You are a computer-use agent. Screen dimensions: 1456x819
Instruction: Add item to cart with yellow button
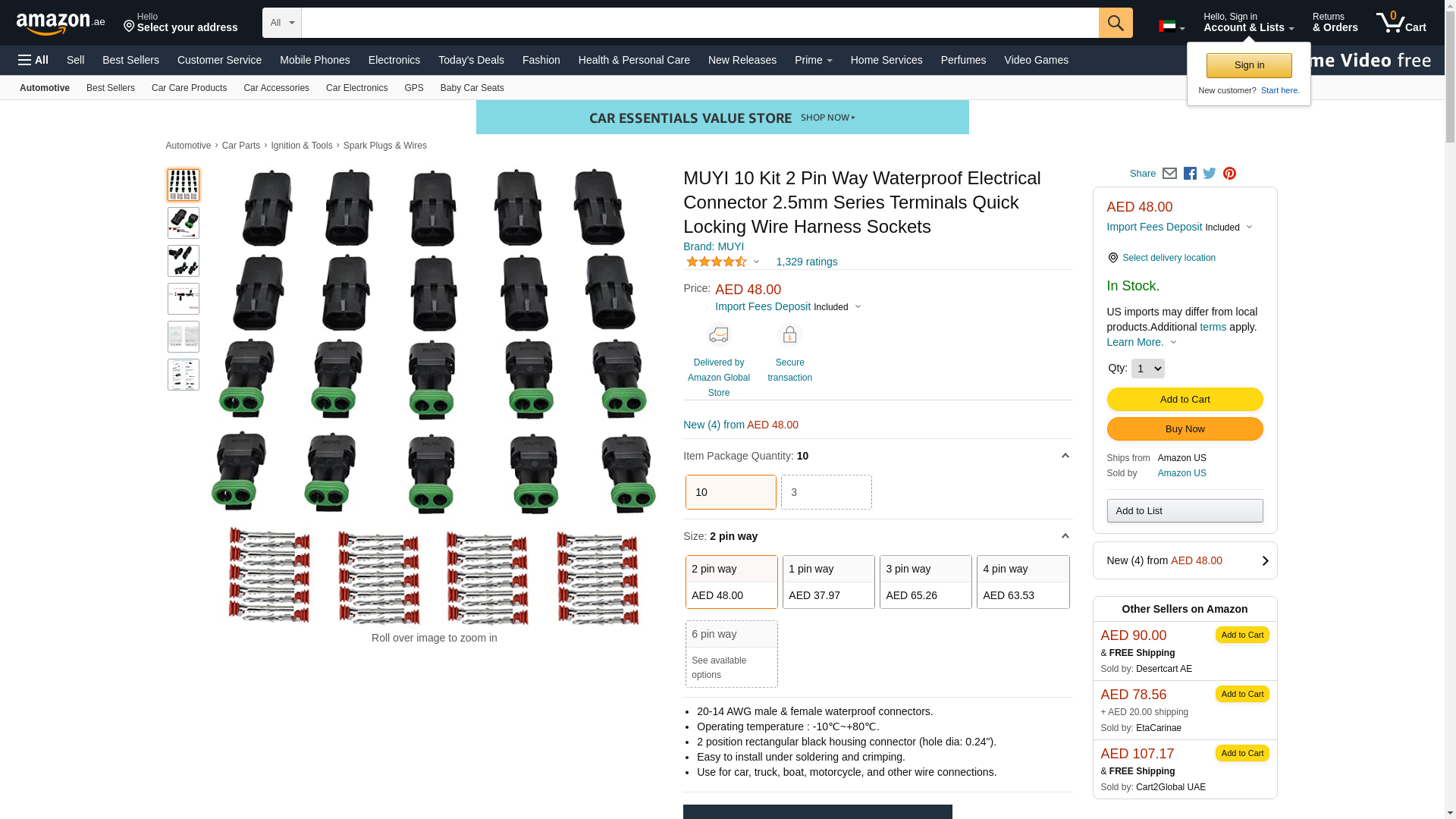(x=1185, y=400)
